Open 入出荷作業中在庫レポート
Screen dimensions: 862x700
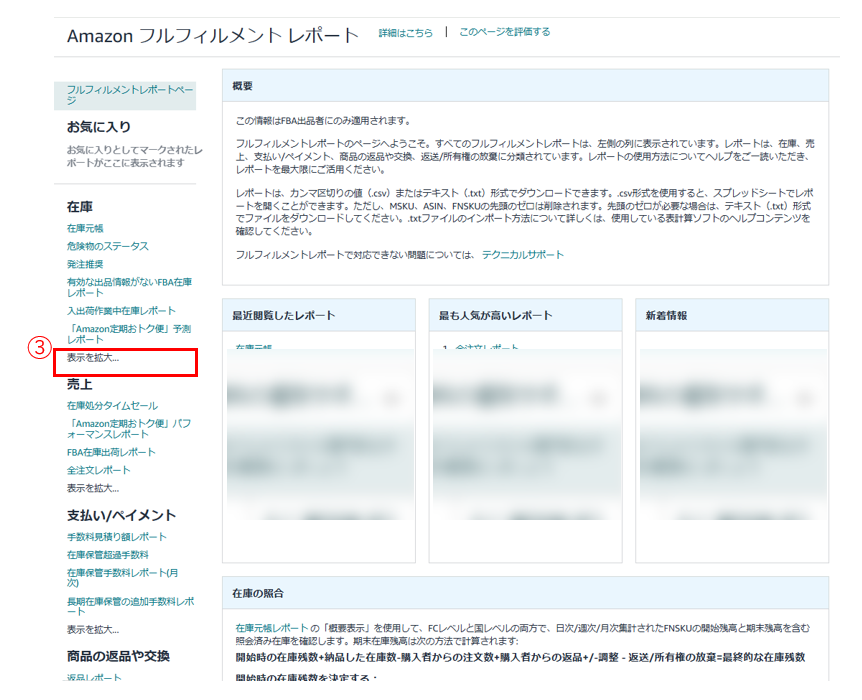click(x=121, y=311)
